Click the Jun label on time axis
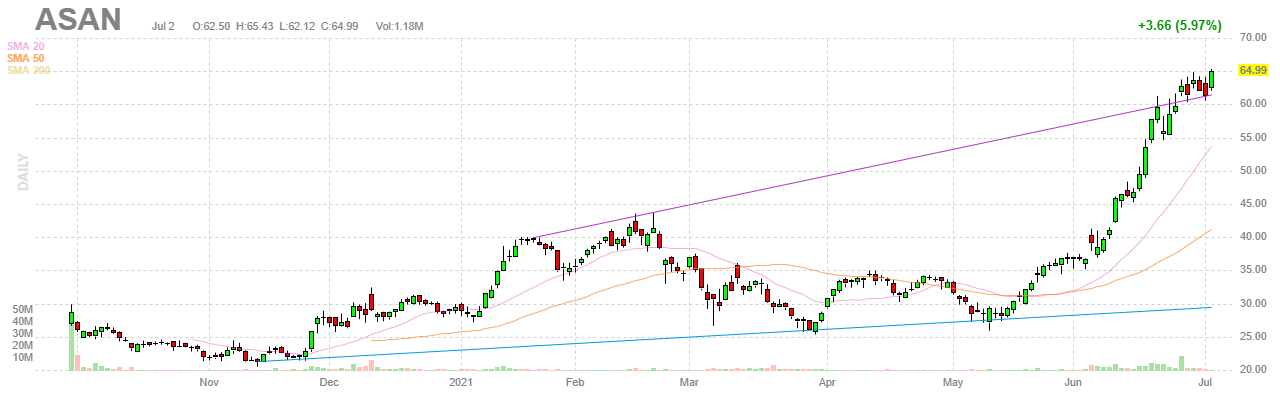 (x=1073, y=382)
